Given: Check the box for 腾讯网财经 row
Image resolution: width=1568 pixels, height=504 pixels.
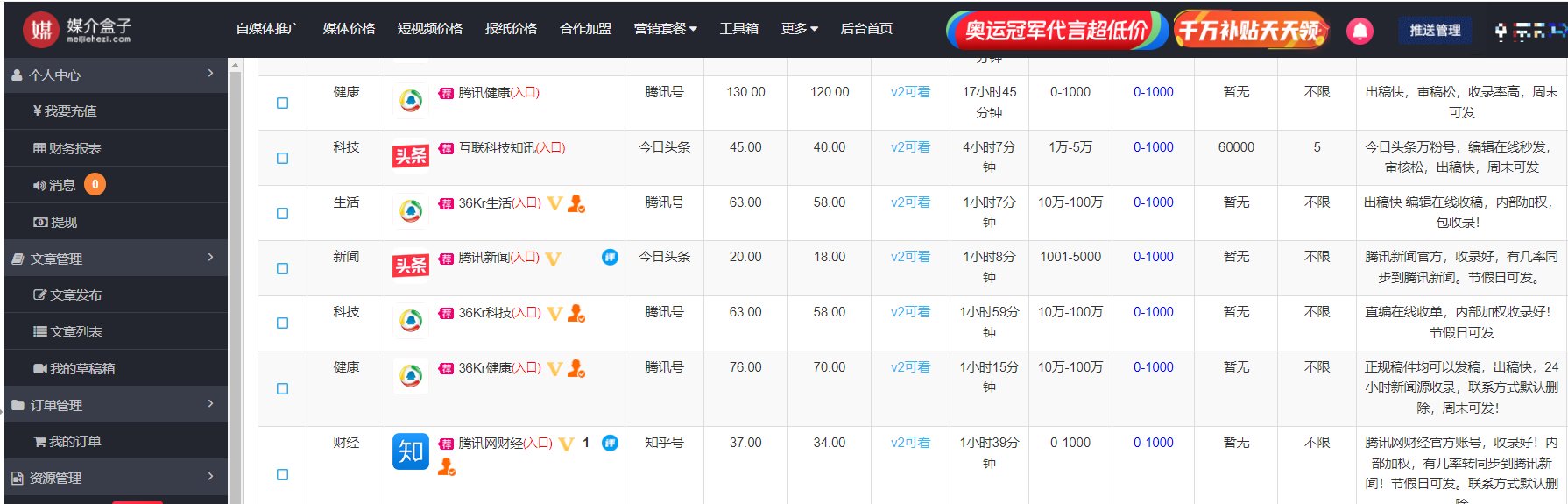Looking at the screenshot, I should pos(282,474).
